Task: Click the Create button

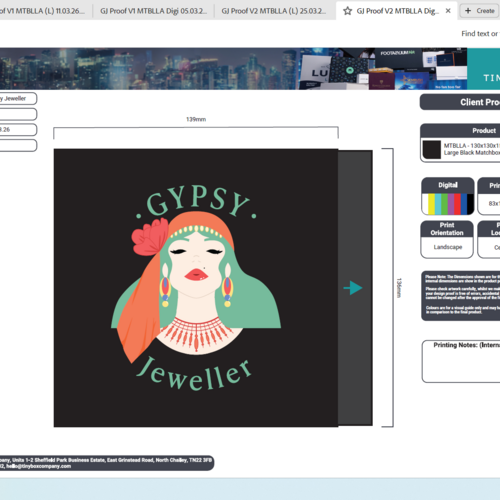Action: [479, 11]
